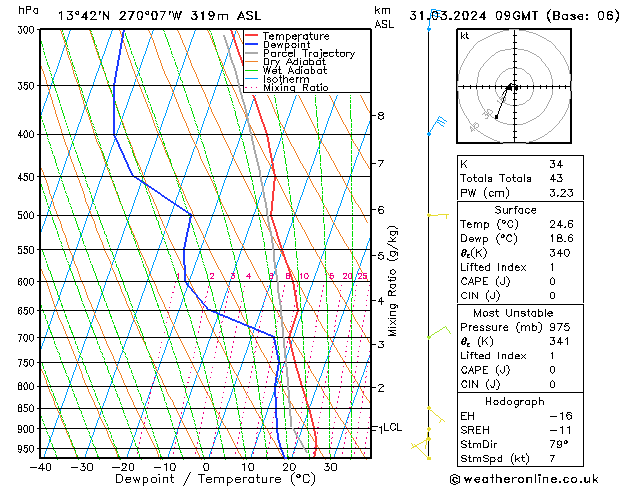Click the StmSpd (kt) value 7
Screen dimensions: 629x486
(x=552, y=458)
